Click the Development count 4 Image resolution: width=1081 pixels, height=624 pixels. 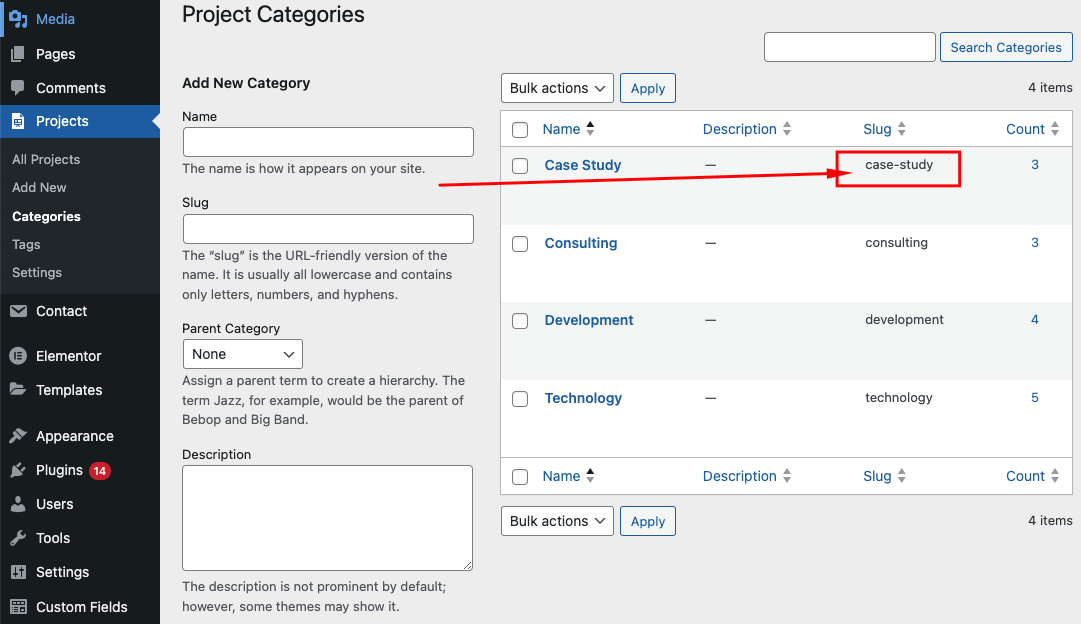pyautogui.click(x=1035, y=320)
